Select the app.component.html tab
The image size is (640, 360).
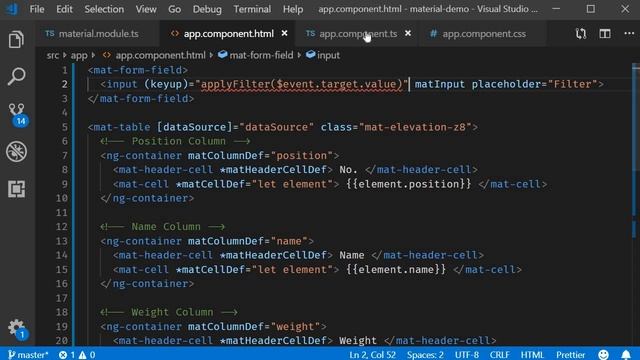coord(229,34)
